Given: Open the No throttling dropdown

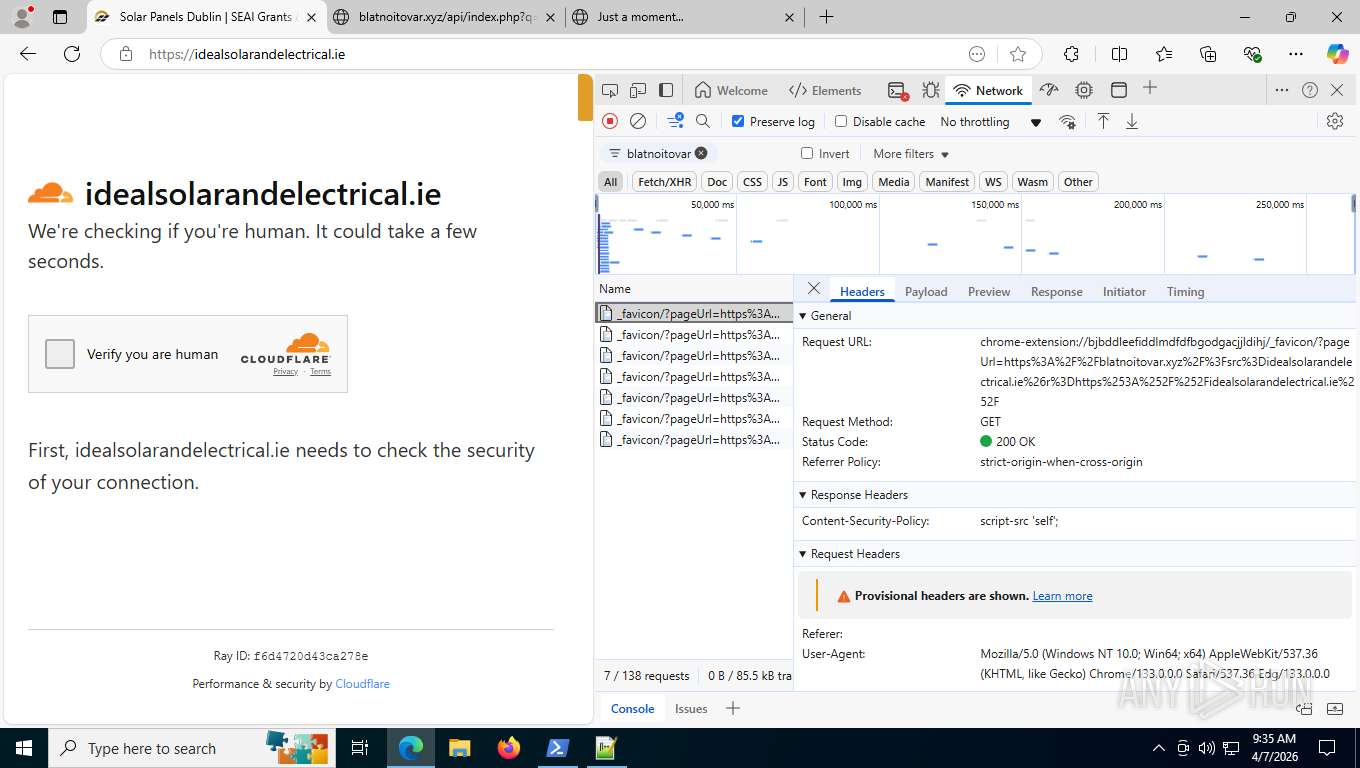Looking at the screenshot, I should tap(991, 122).
